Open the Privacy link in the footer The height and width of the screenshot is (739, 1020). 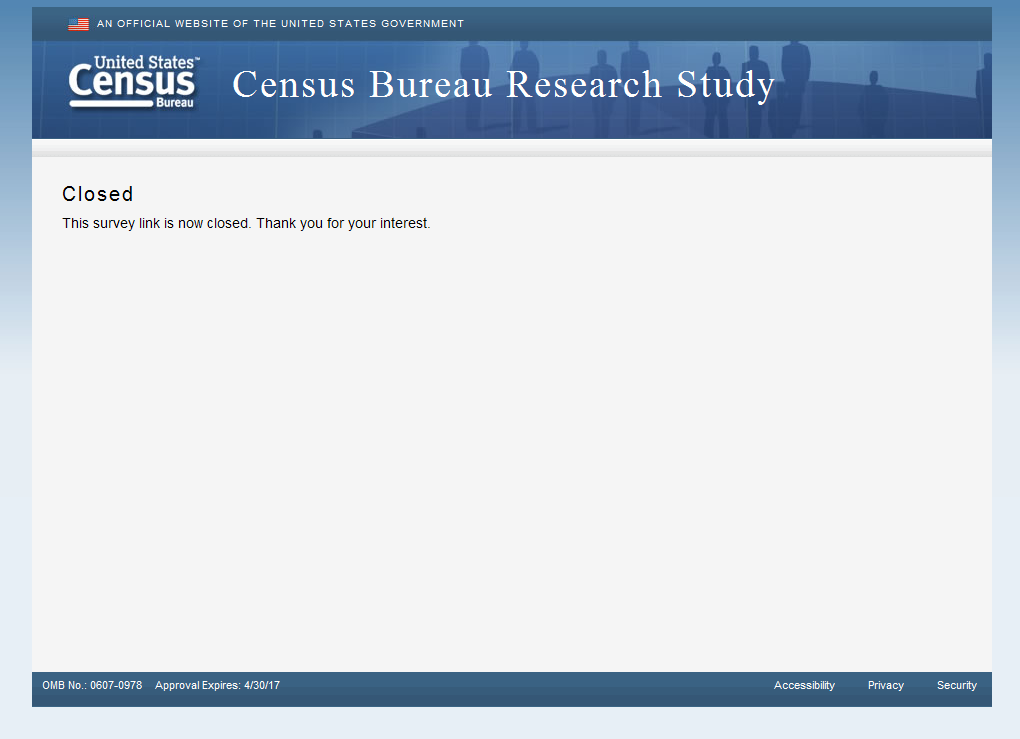pyautogui.click(x=885, y=685)
